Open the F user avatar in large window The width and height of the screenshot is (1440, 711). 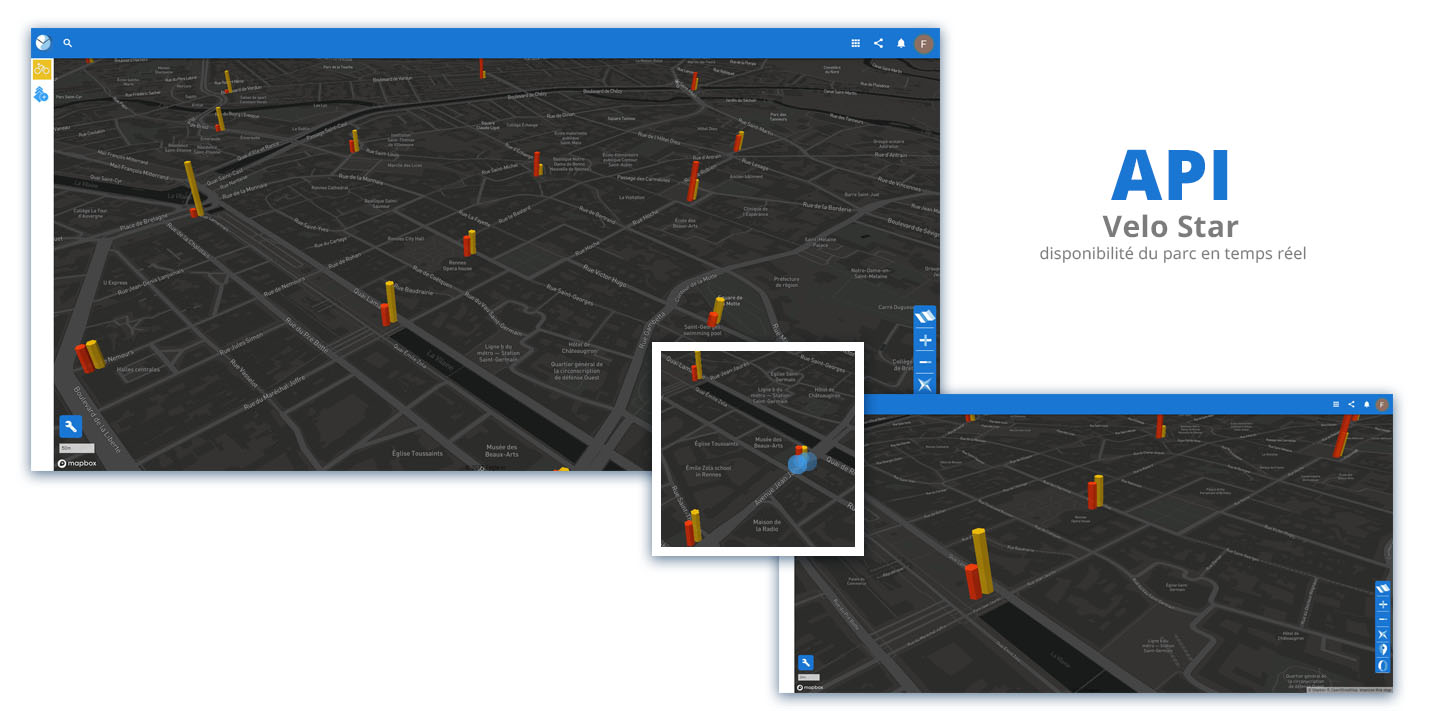pyautogui.click(x=924, y=43)
